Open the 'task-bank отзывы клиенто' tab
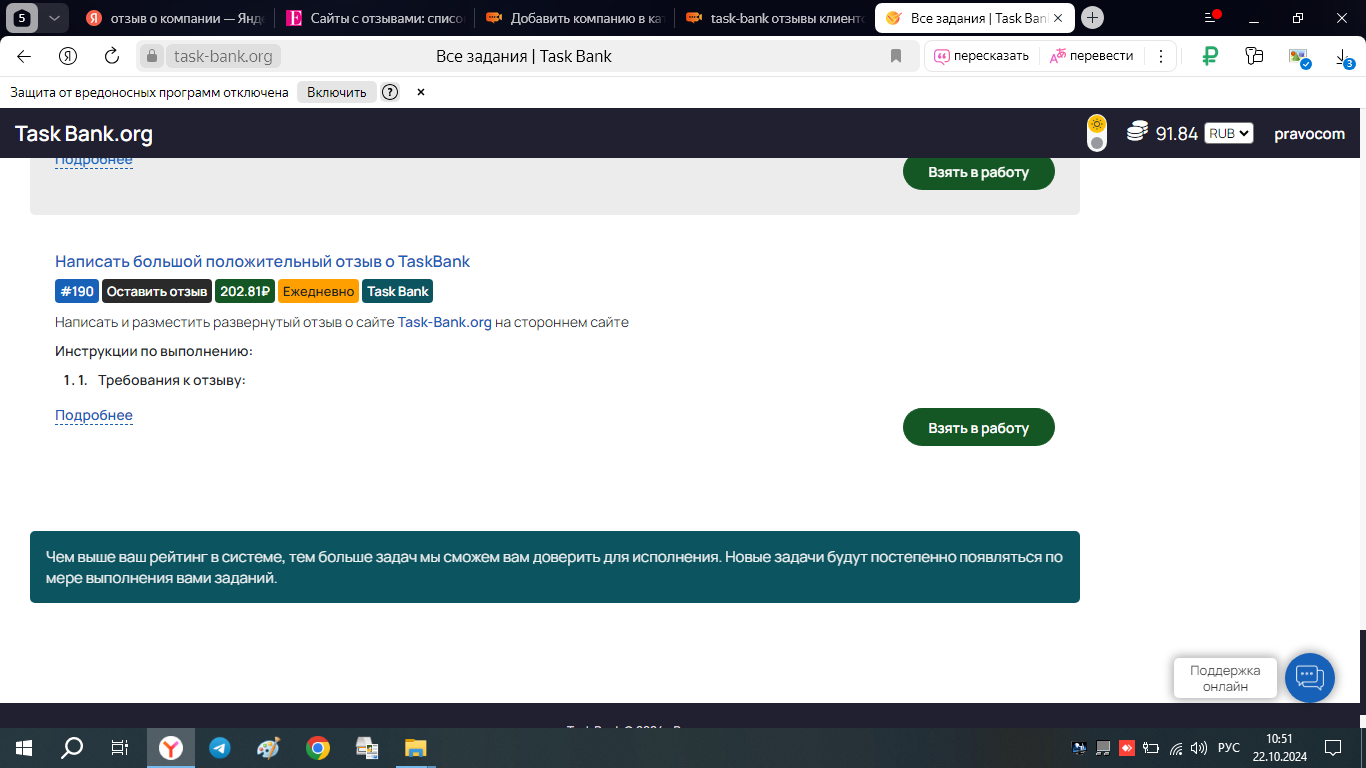This screenshot has height=768, width=1366. 774,18
